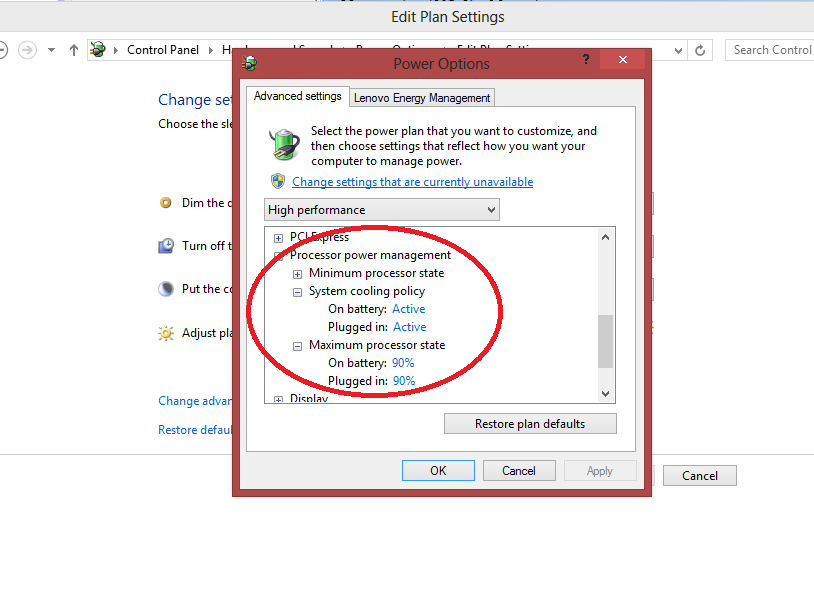
Task: Click the UAC shield icon
Action: (x=278, y=181)
